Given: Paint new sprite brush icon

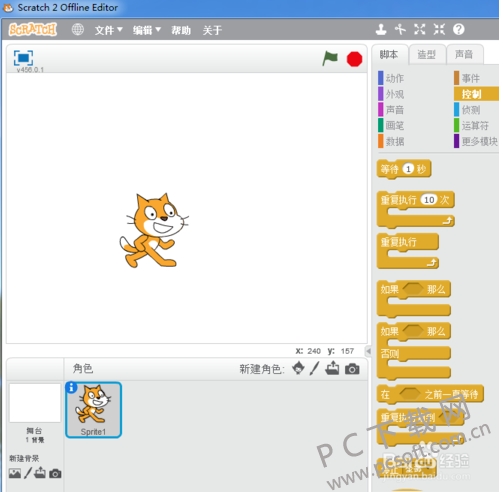Looking at the screenshot, I should coord(314,369).
